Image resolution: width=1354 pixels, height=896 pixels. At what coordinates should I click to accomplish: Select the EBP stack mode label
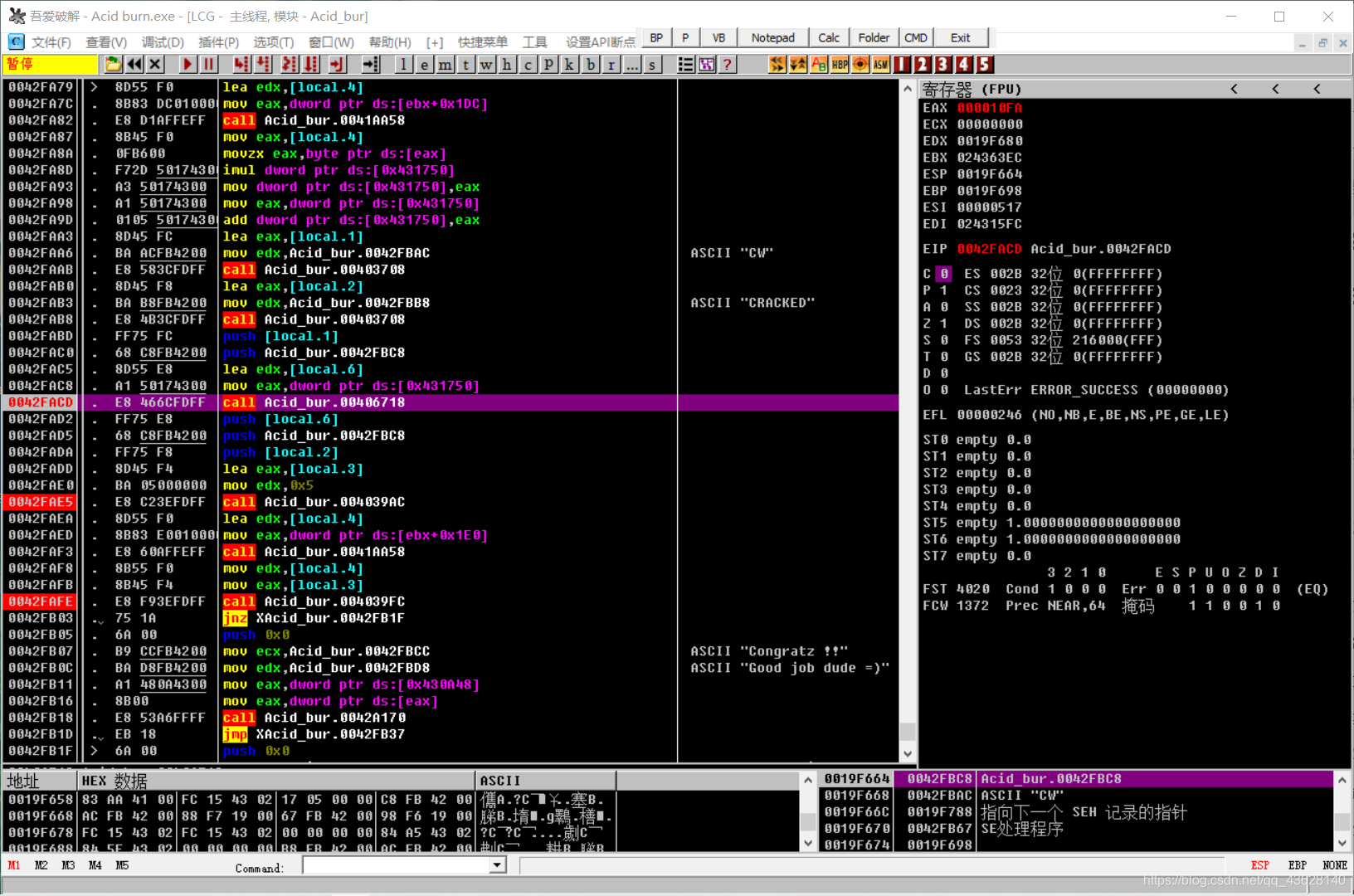[x=1298, y=865]
